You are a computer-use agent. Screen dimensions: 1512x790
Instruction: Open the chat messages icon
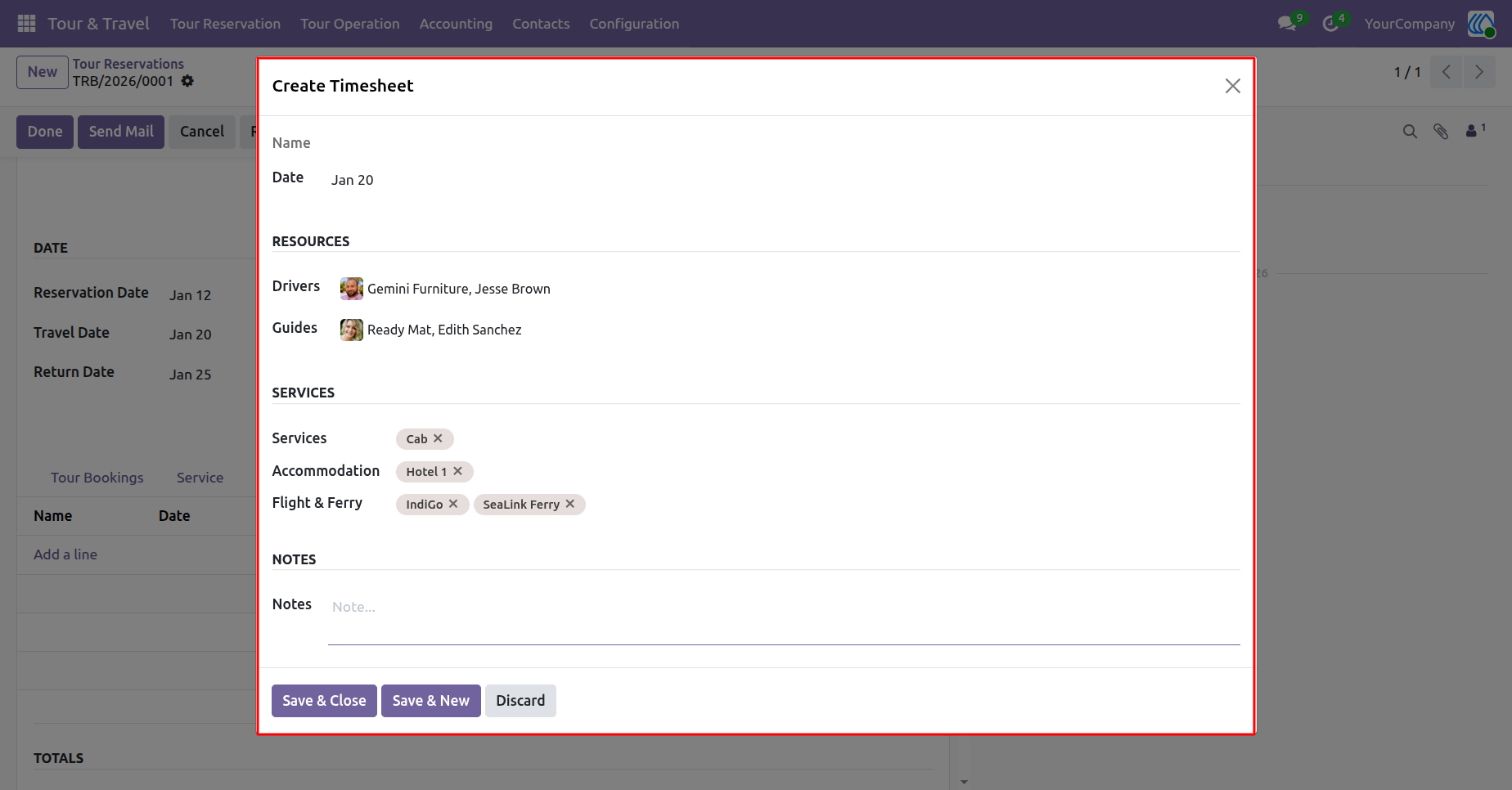pyautogui.click(x=1287, y=24)
